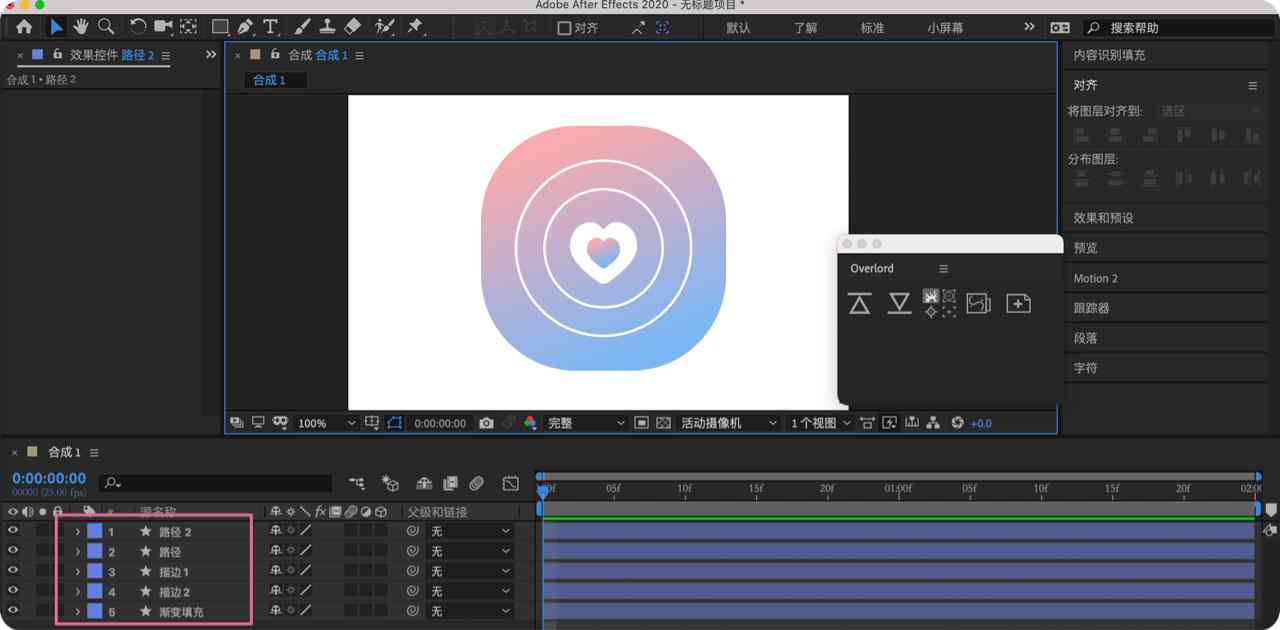Switch to the 小屏幕 workspace
The height and width of the screenshot is (630, 1280).
pos(946,28)
